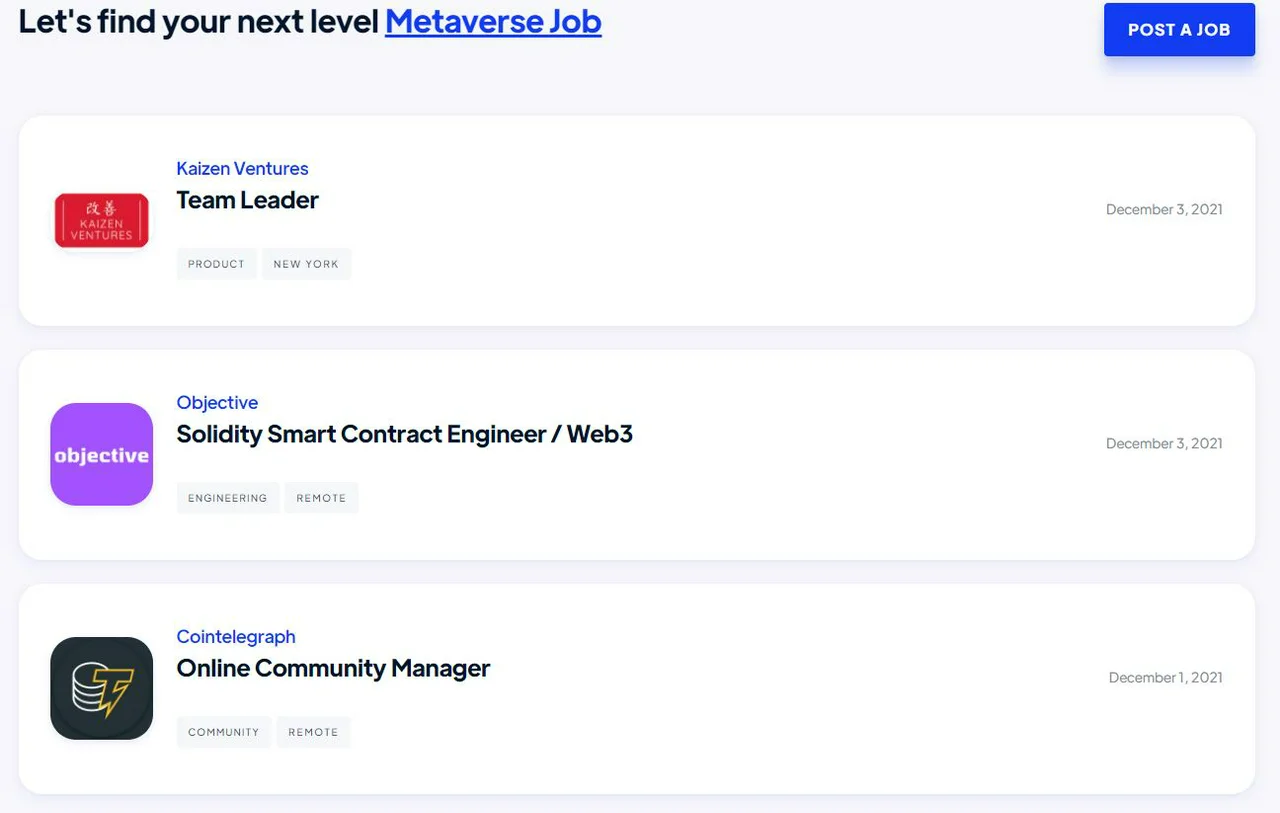
Task: Select the Engineering tag
Action: point(227,498)
